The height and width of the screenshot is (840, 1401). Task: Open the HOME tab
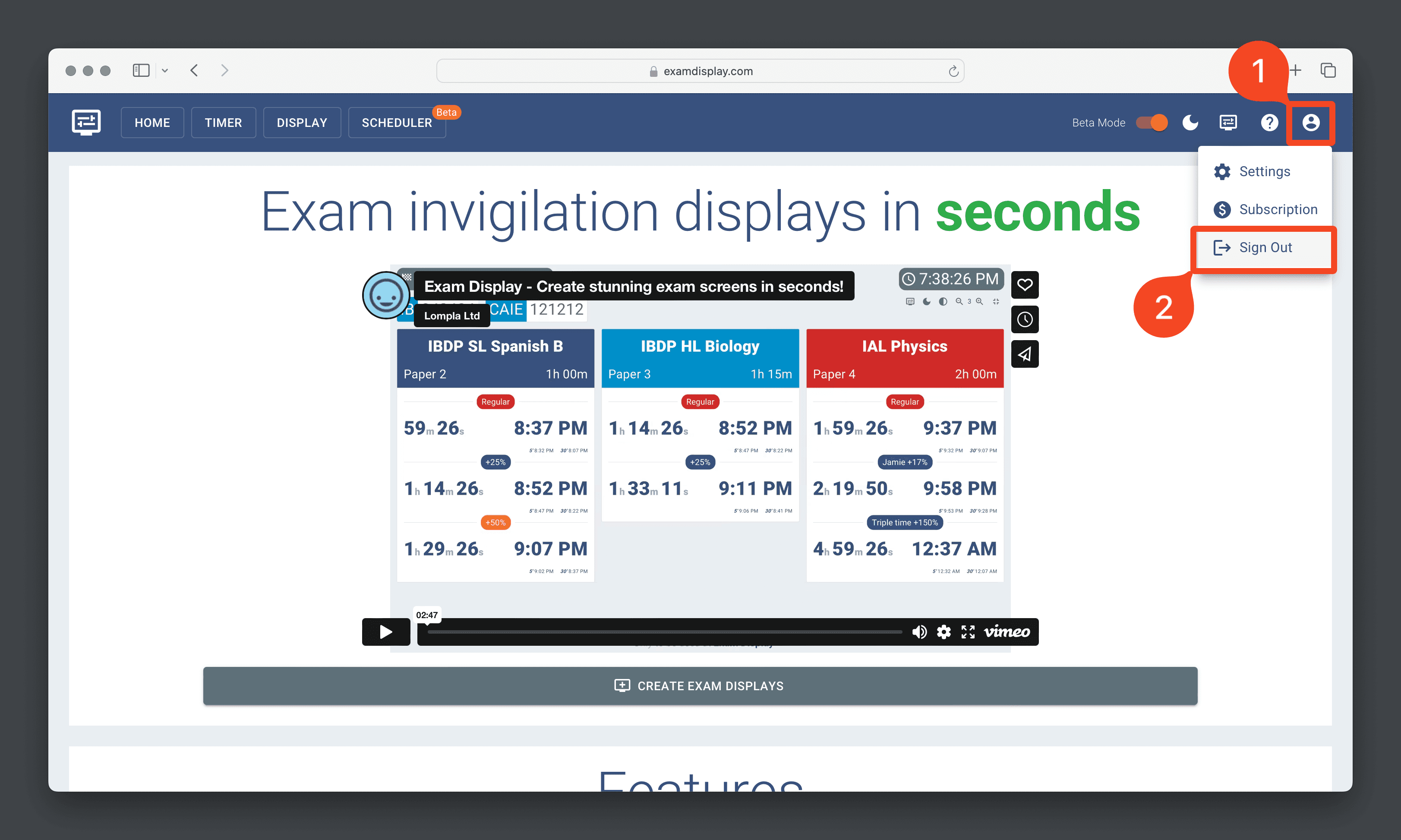pyautogui.click(x=152, y=123)
